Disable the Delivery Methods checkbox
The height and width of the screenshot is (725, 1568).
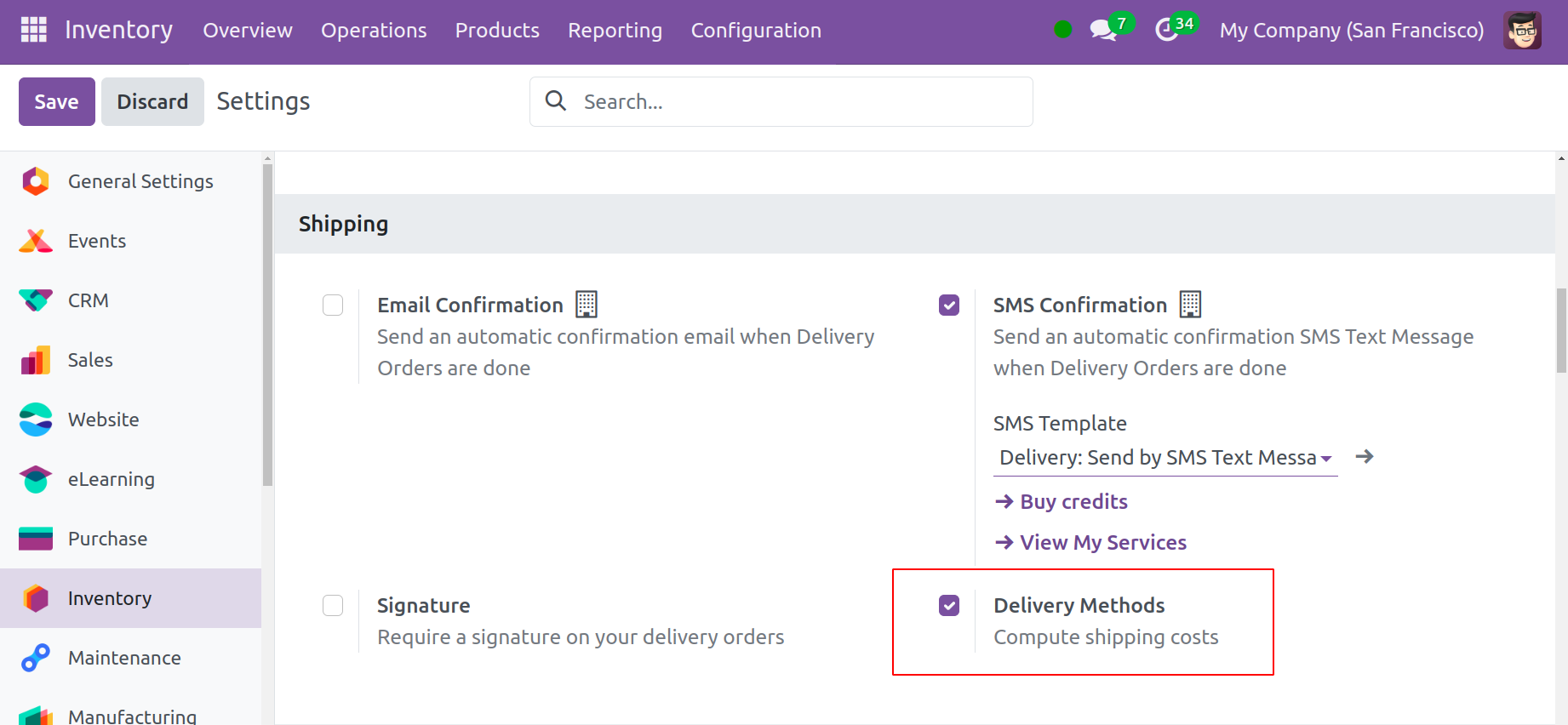point(949,606)
